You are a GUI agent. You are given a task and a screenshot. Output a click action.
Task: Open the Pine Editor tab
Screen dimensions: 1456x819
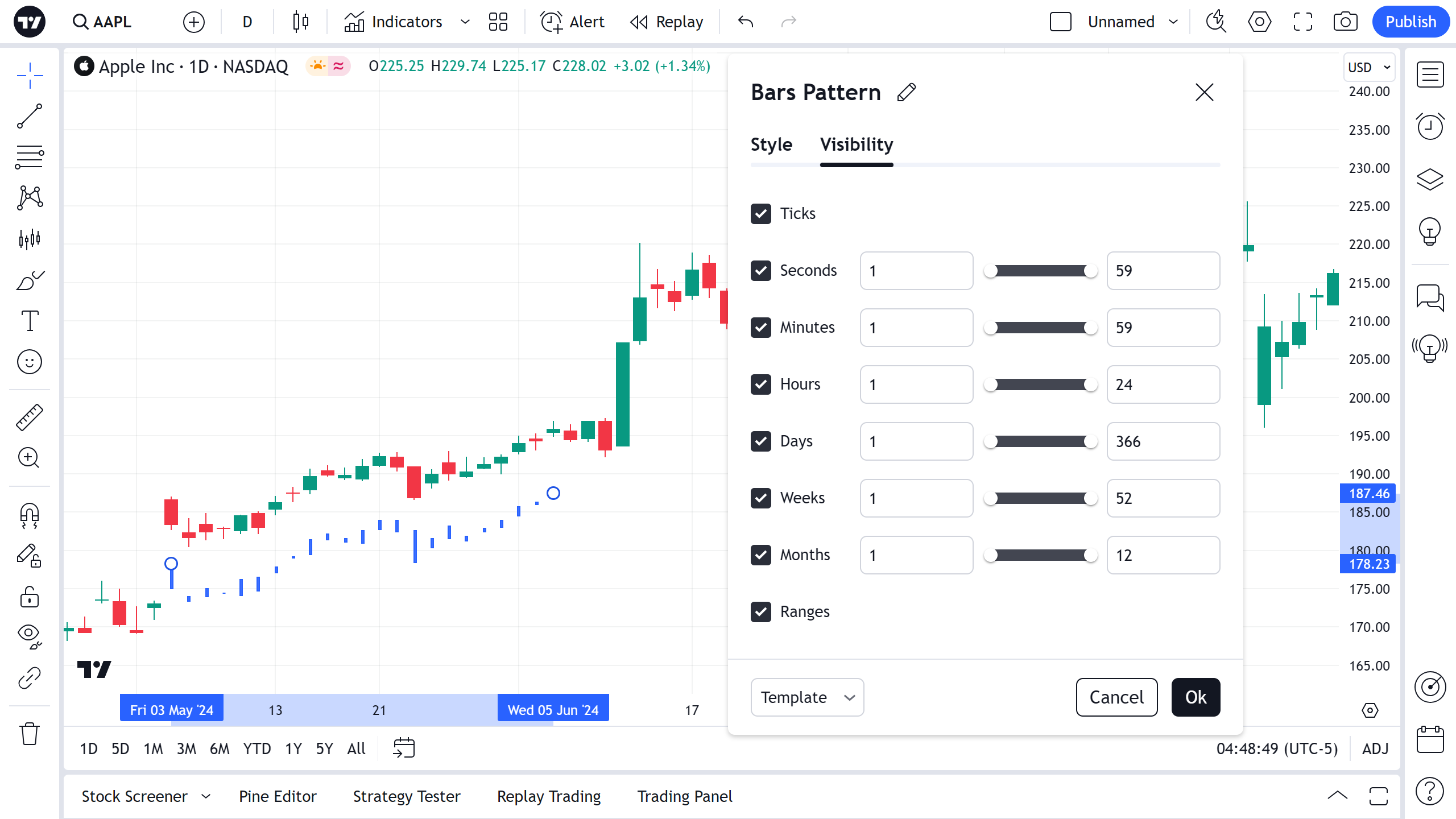(278, 796)
